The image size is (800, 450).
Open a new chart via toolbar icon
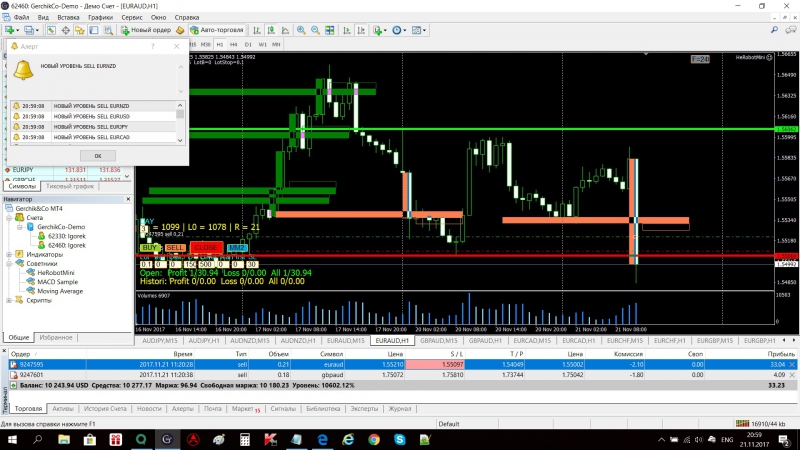pos(10,31)
